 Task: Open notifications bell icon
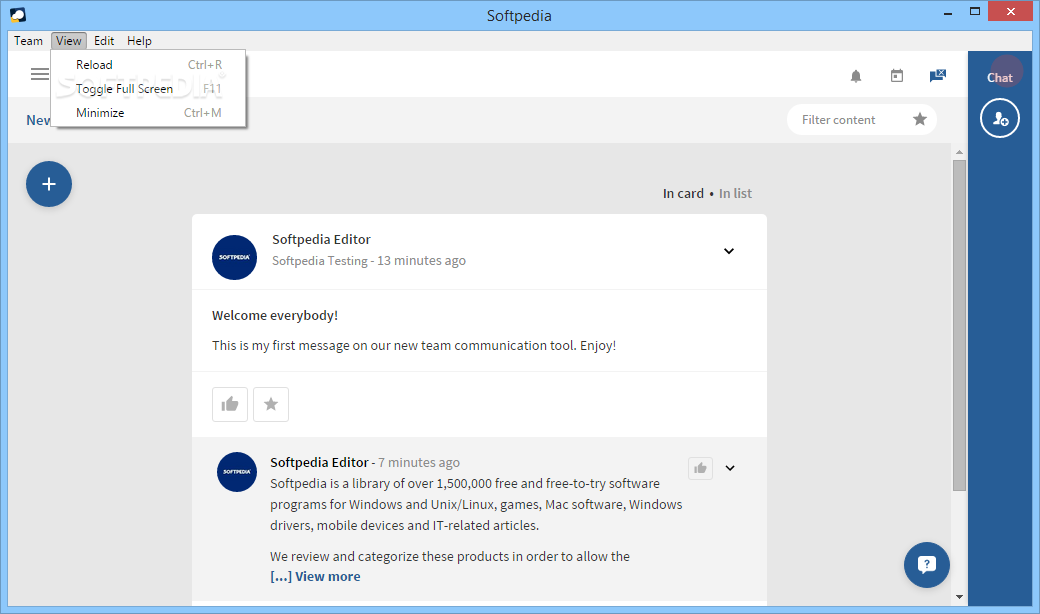pos(856,76)
